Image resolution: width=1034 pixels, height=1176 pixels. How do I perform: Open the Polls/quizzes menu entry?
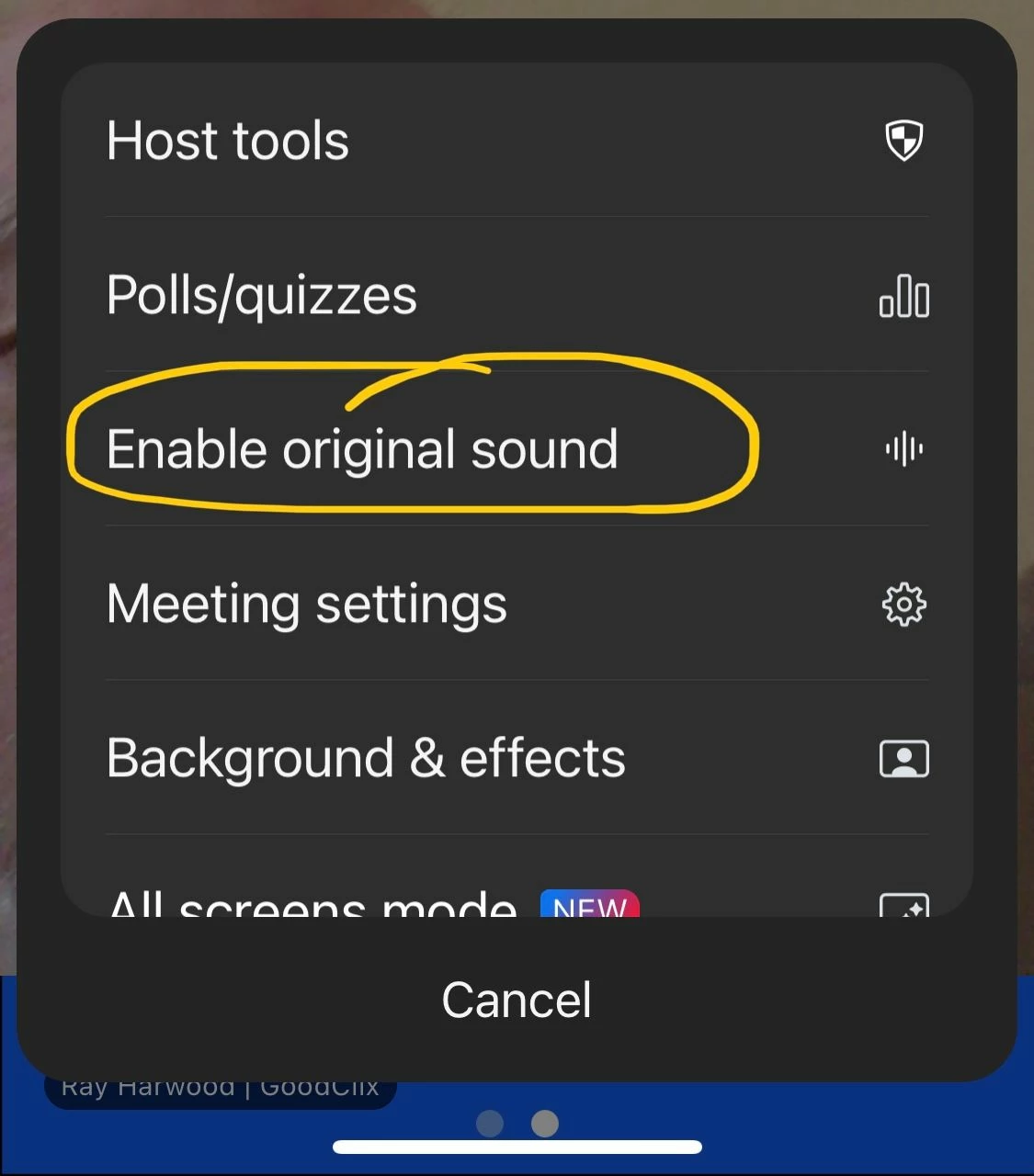(517, 295)
